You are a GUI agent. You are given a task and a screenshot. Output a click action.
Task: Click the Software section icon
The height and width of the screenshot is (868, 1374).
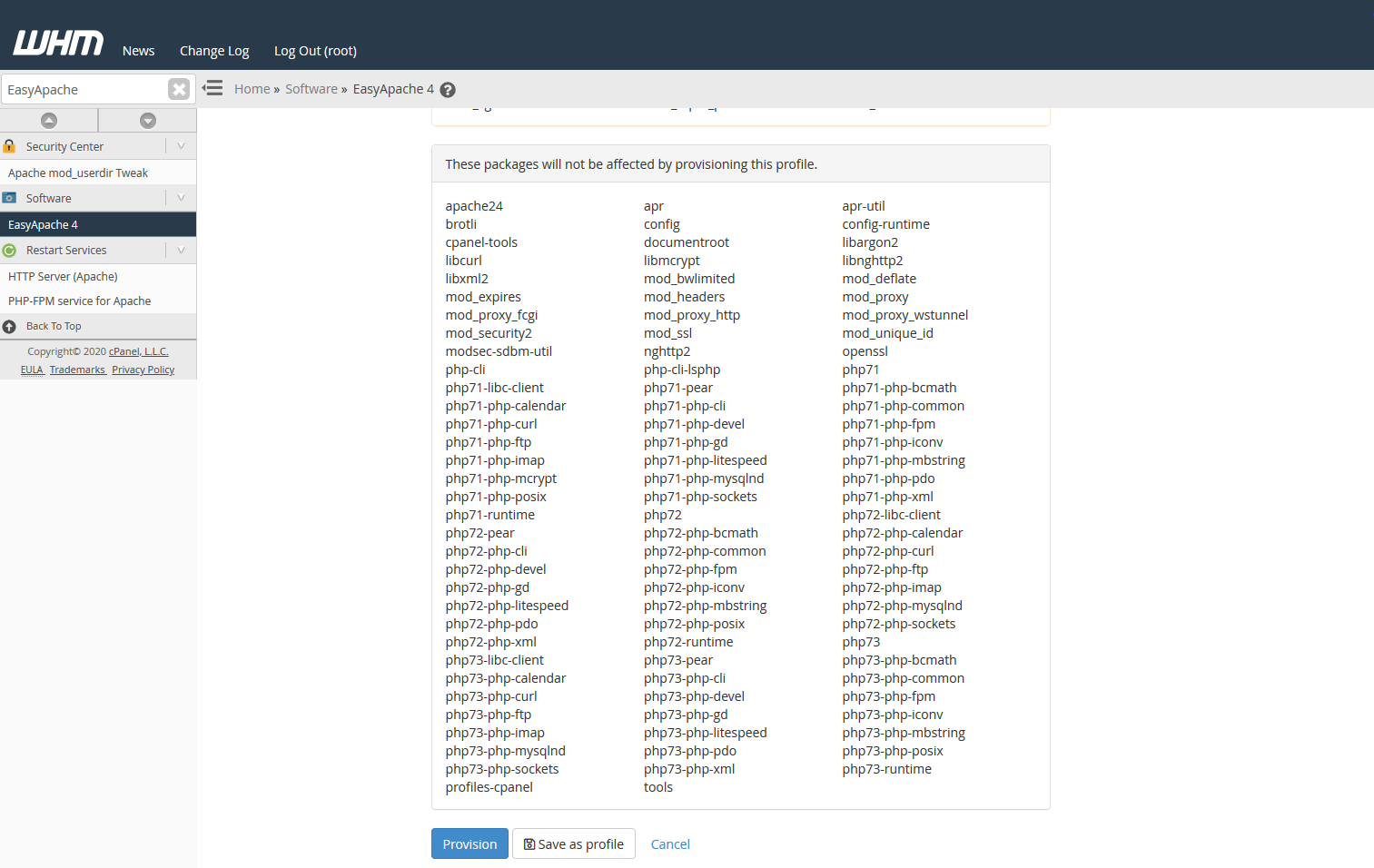9,198
